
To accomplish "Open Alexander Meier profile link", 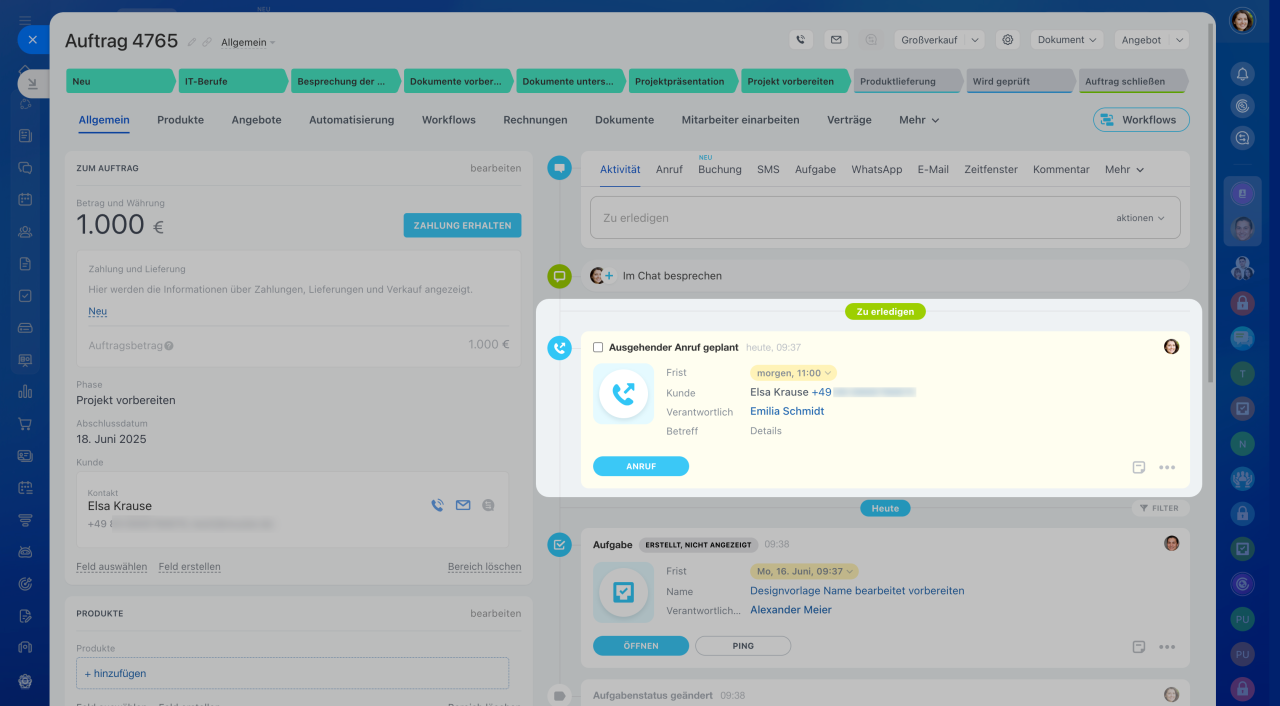I will point(791,610).
